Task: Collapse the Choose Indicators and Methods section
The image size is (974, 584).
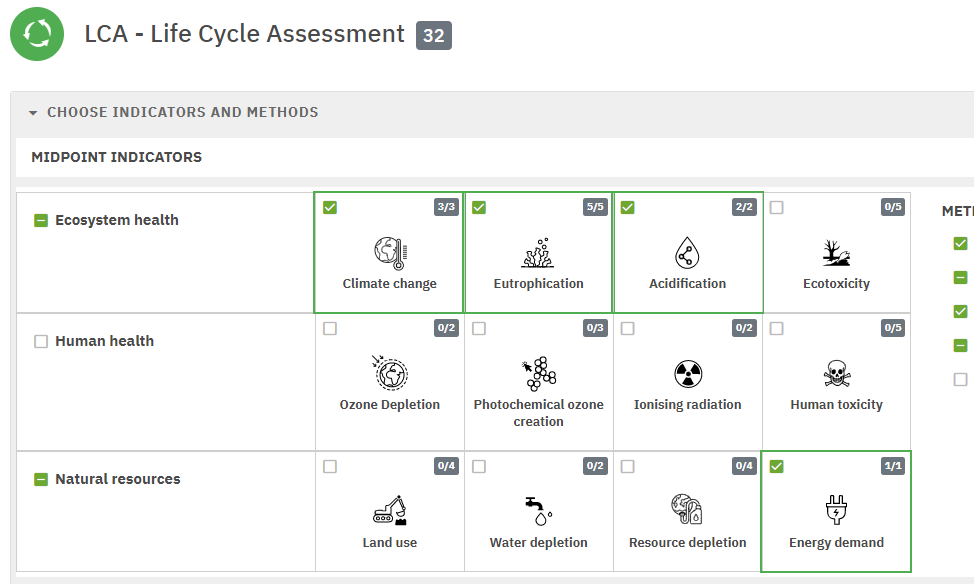Action: pos(32,113)
